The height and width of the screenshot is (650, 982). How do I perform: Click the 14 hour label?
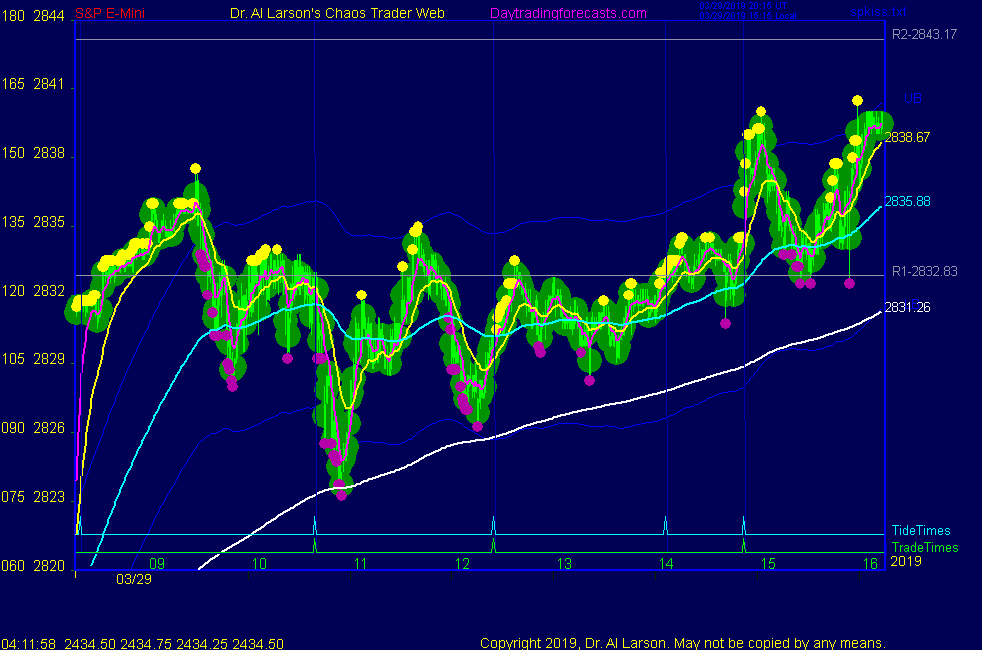coord(666,564)
